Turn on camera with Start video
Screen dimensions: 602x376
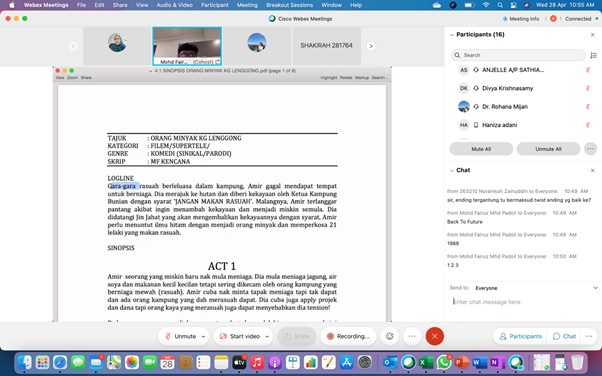pos(240,336)
